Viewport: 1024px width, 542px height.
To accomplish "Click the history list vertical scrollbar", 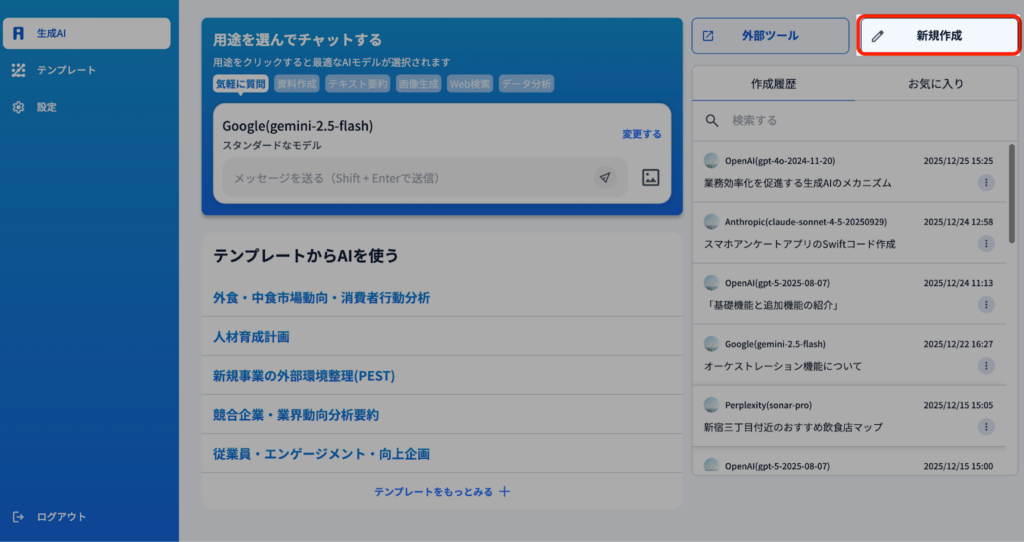I will coord(1011,190).
